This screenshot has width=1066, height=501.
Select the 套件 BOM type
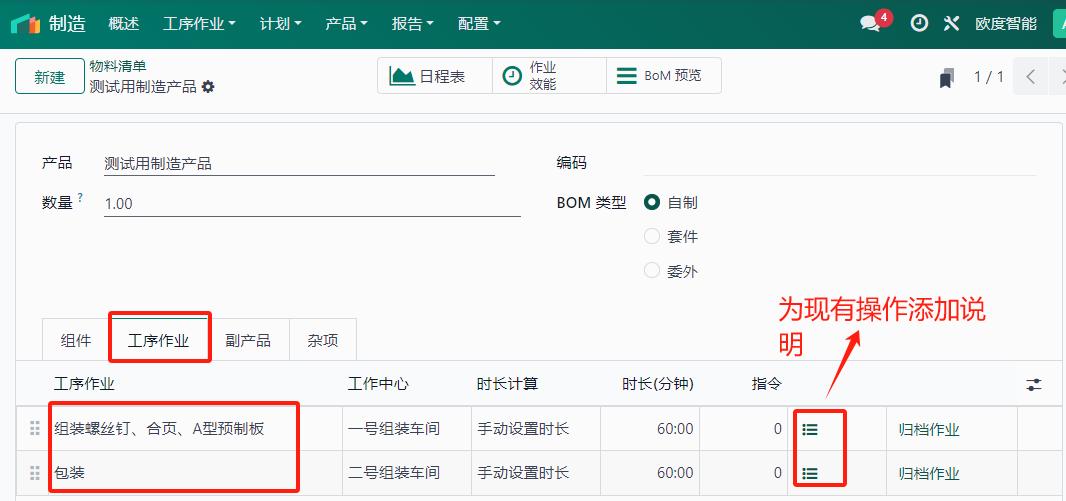point(652,237)
